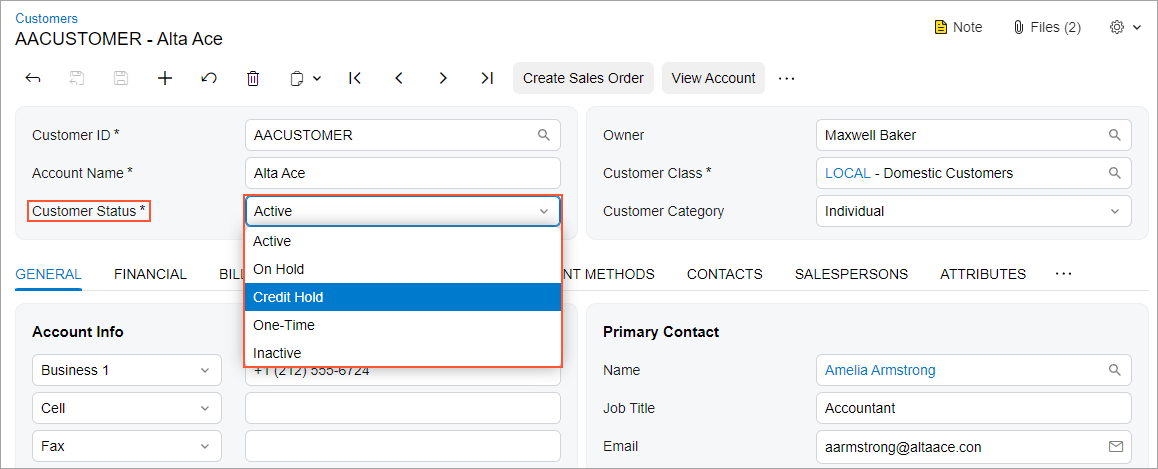Open the Business 1 phone type dropdown
This screenshot has width=1158, height=469.
click(125, 370)
